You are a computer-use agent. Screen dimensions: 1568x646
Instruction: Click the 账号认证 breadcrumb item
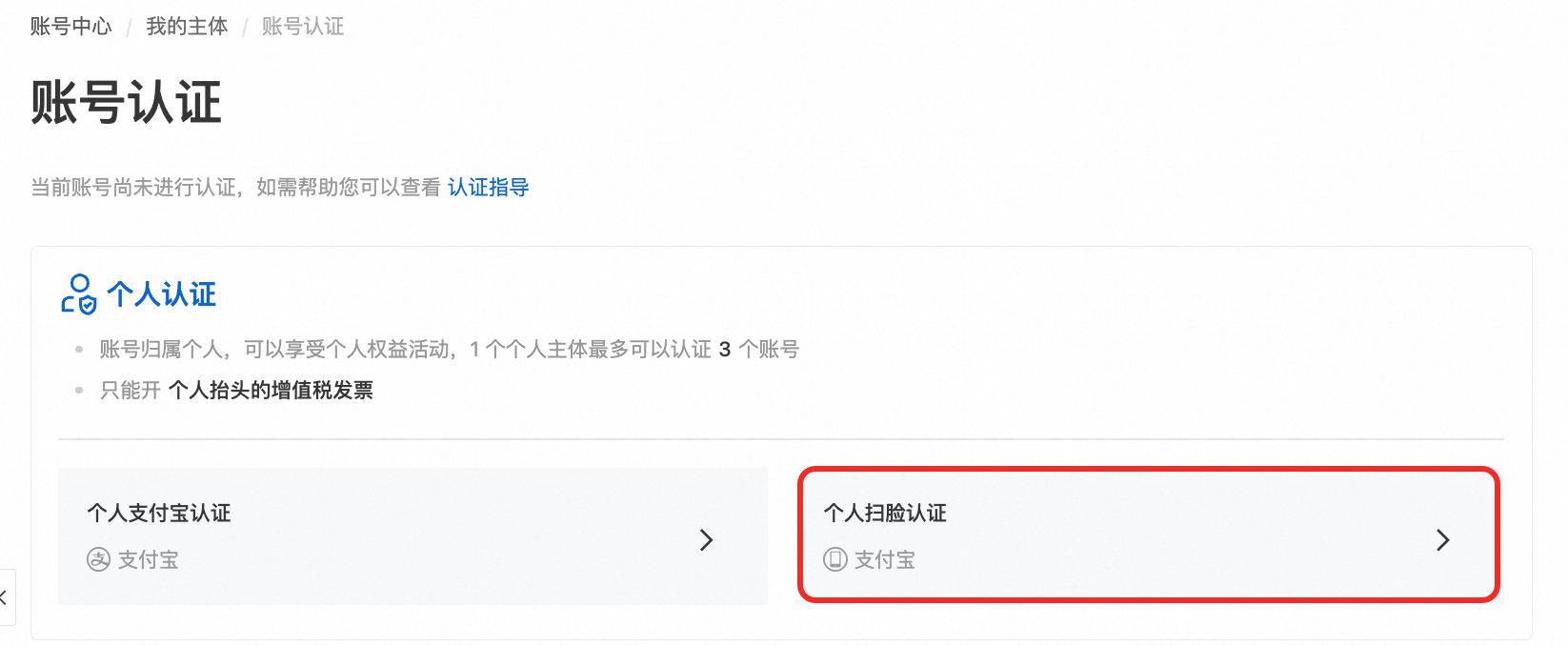(x=303, y=27)
